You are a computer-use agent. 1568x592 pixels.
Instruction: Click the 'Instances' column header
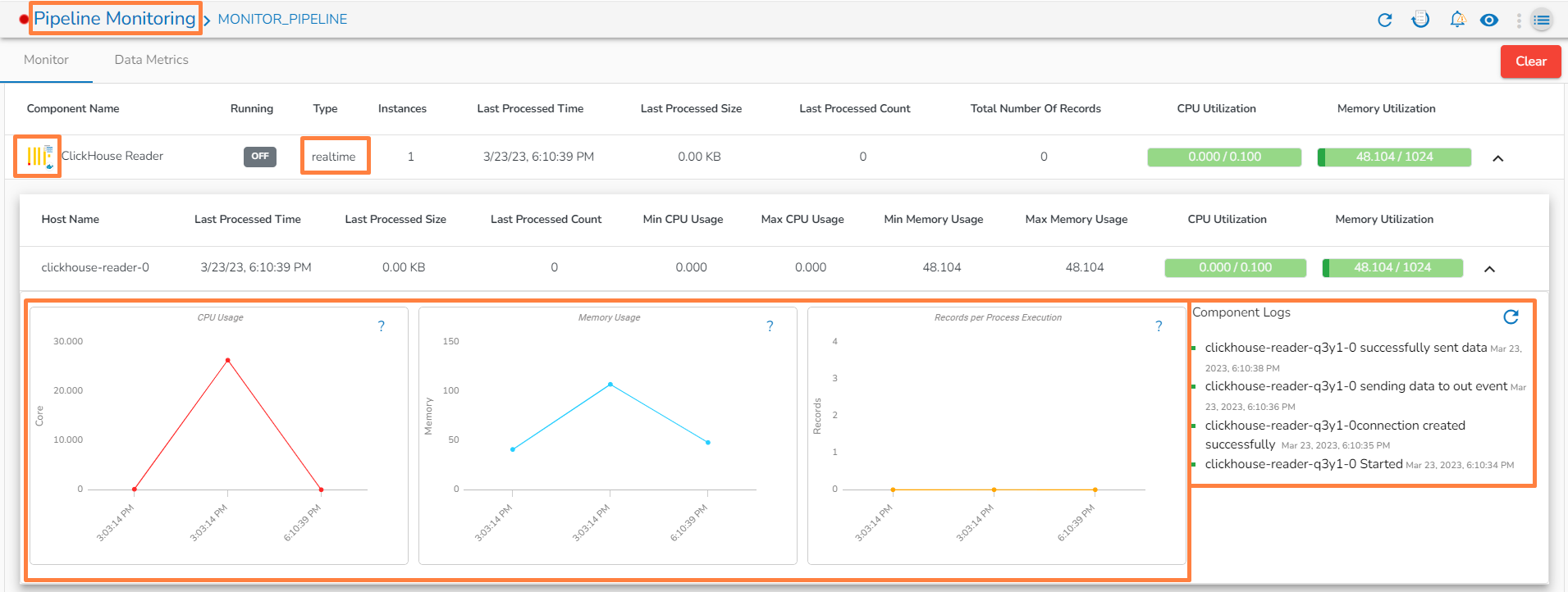tap(402, 108)
